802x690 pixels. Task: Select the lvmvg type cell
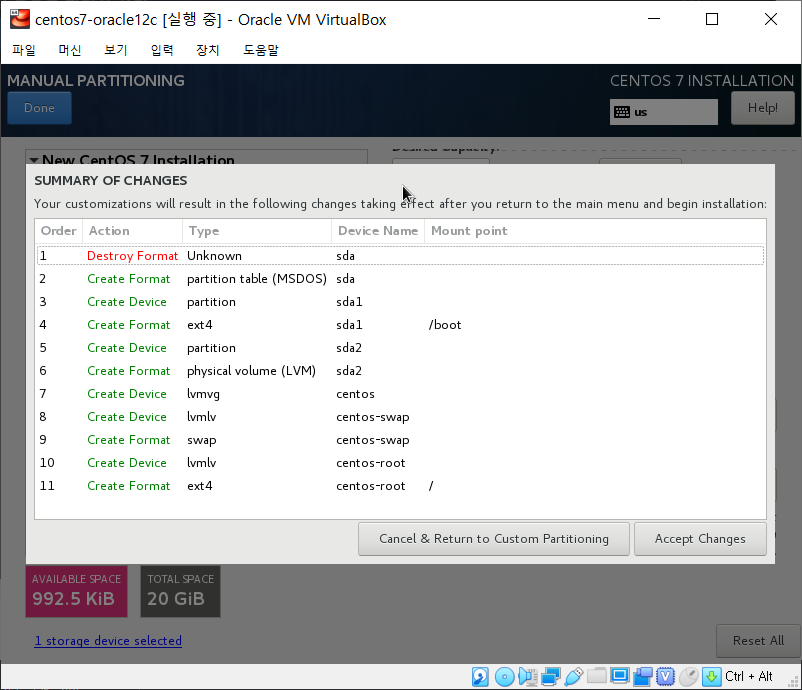[203, 394]
